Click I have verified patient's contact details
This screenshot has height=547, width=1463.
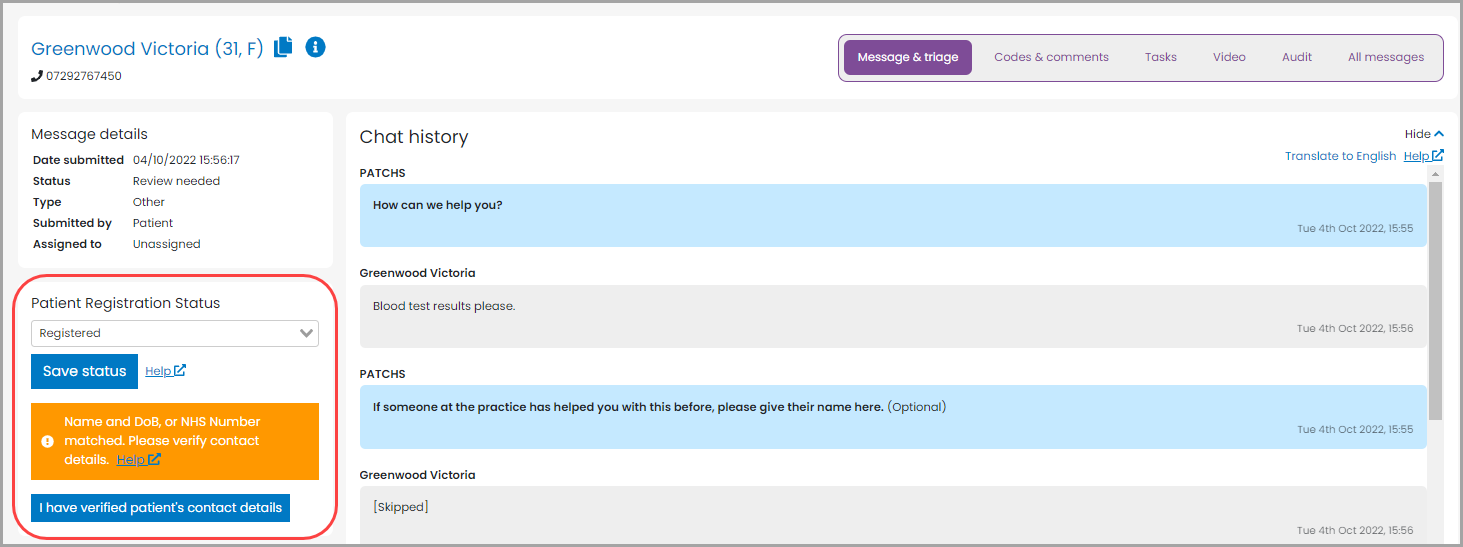click(x=161, y=507)
